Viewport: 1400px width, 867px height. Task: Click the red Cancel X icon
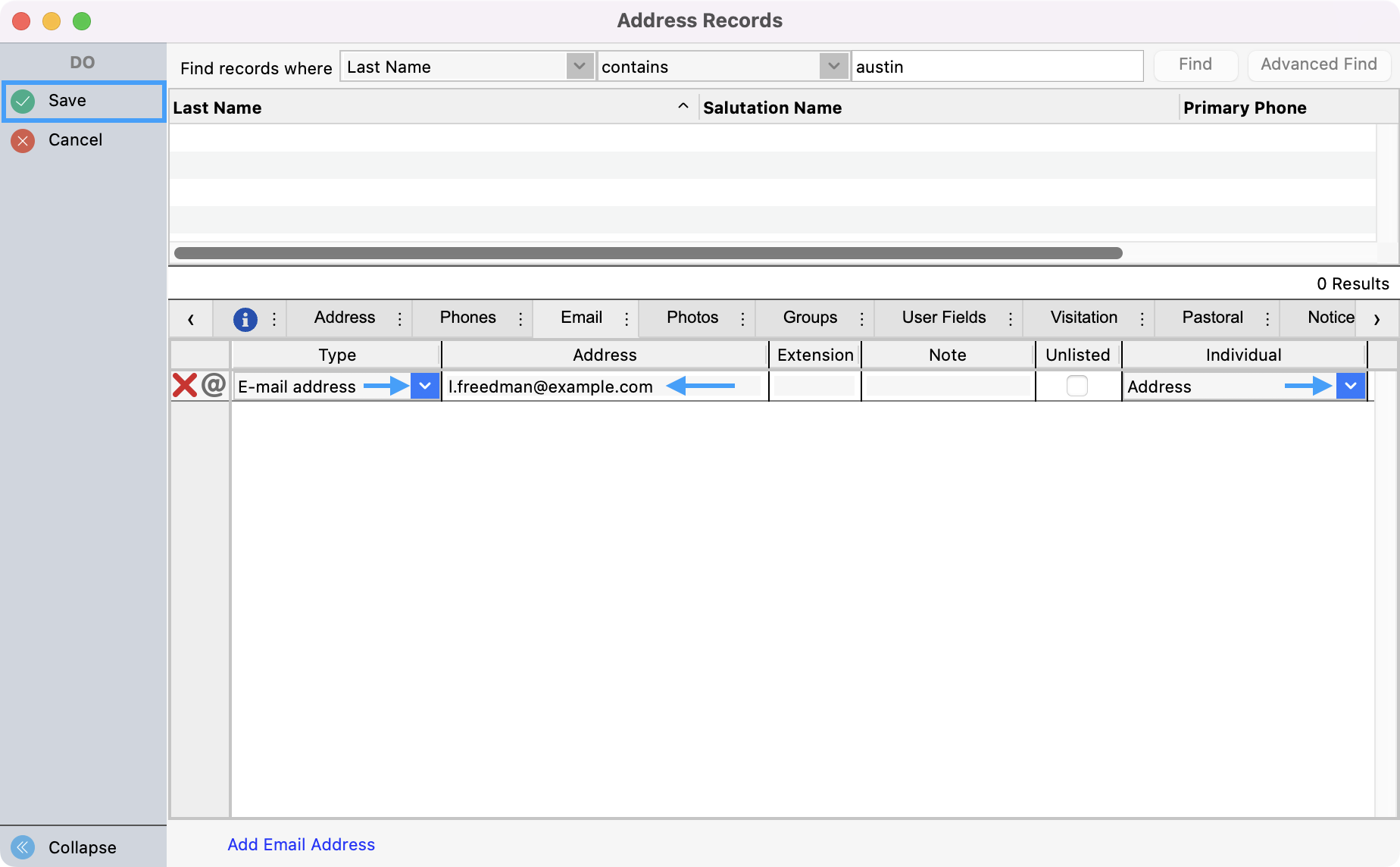23,140
